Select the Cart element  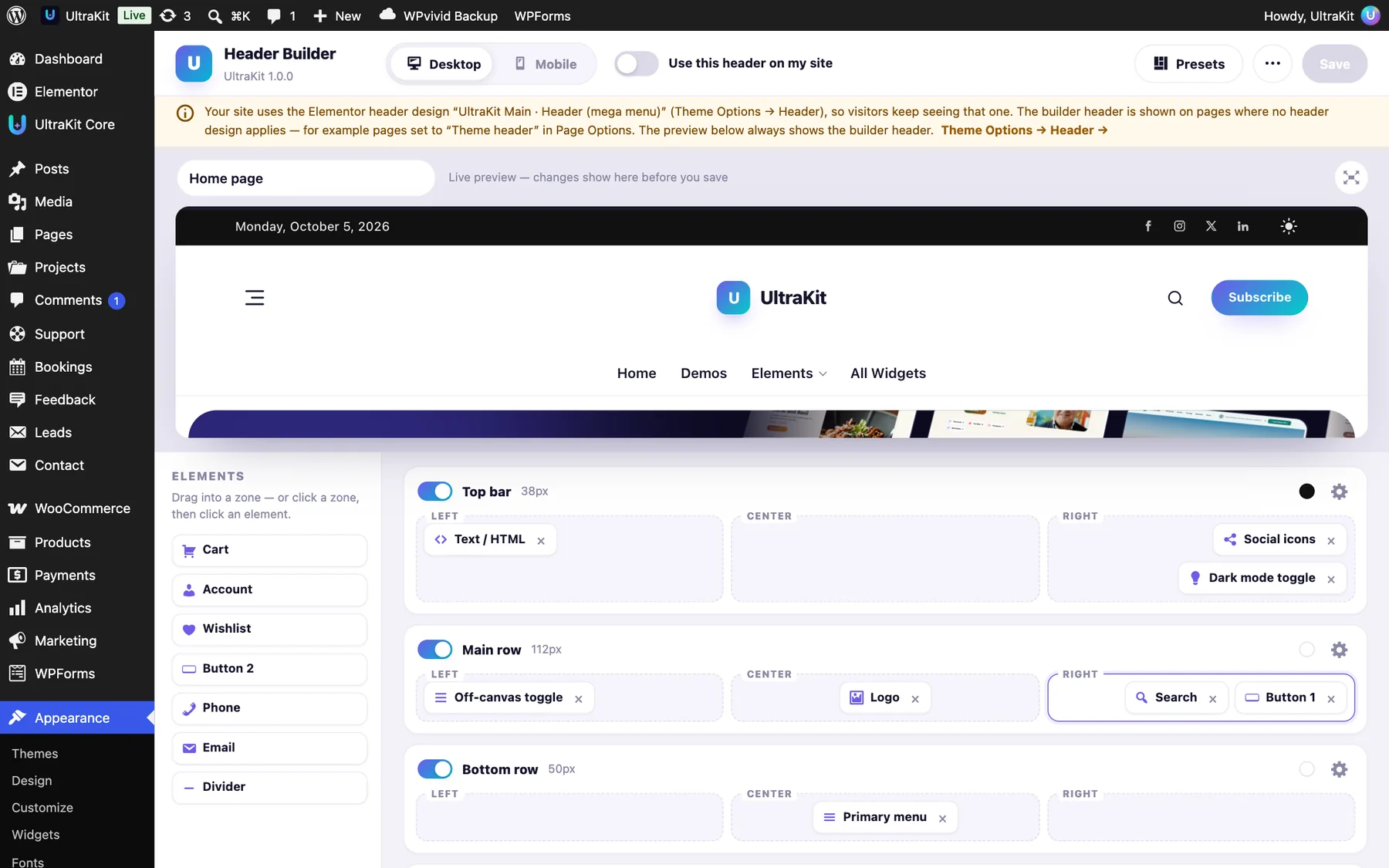tap(269, 550)
